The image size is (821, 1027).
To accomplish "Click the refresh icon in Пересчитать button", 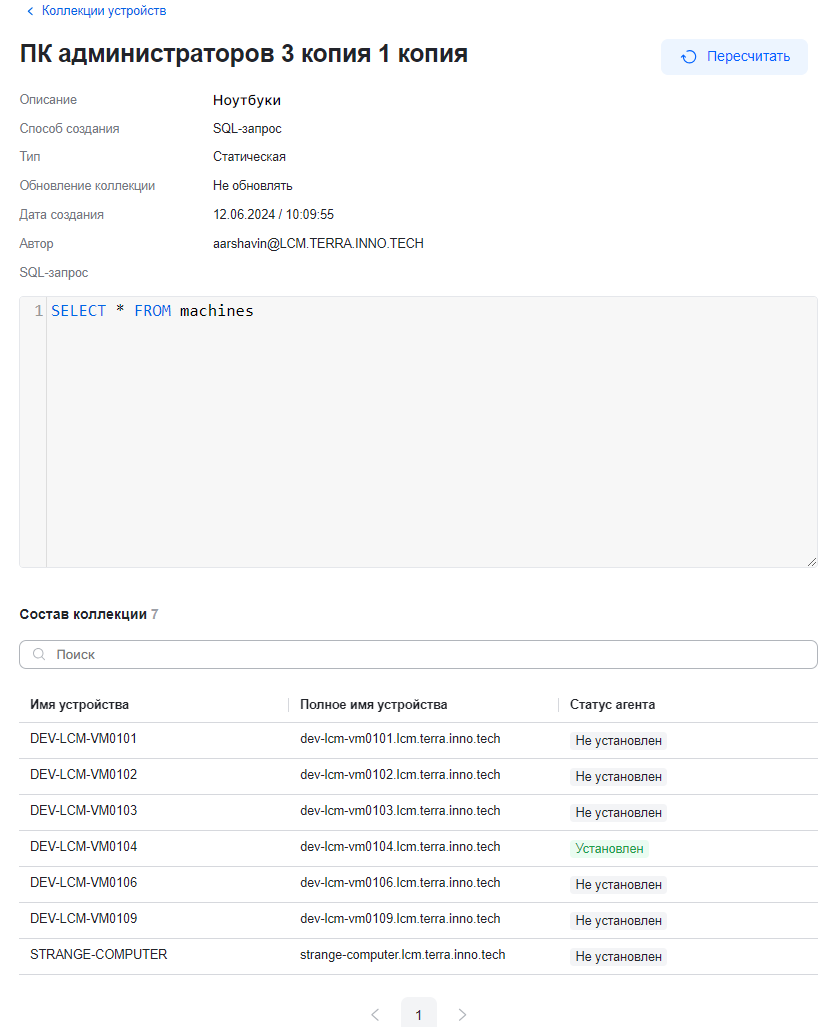I will 688,57.
